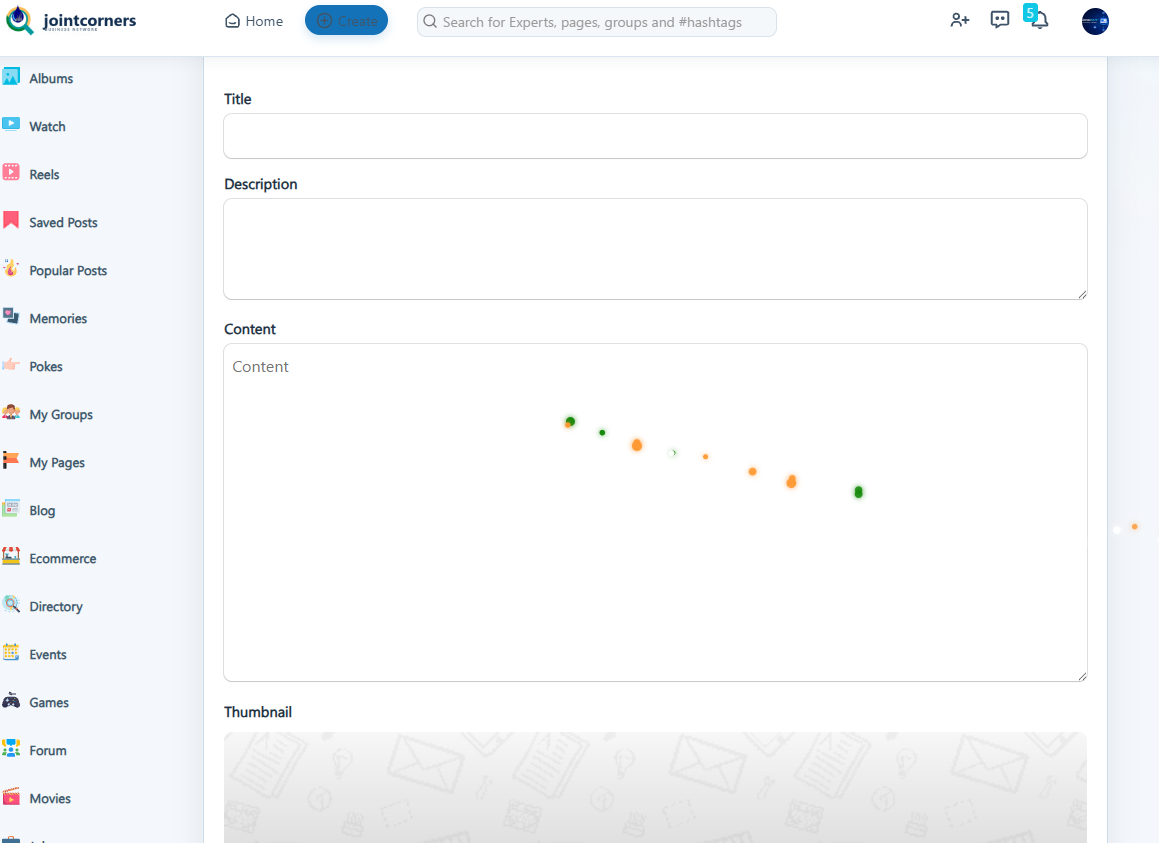1159x843 pixels.
Task: Go to Popular Posts in sidebar
Action: [x=68, y=271]
